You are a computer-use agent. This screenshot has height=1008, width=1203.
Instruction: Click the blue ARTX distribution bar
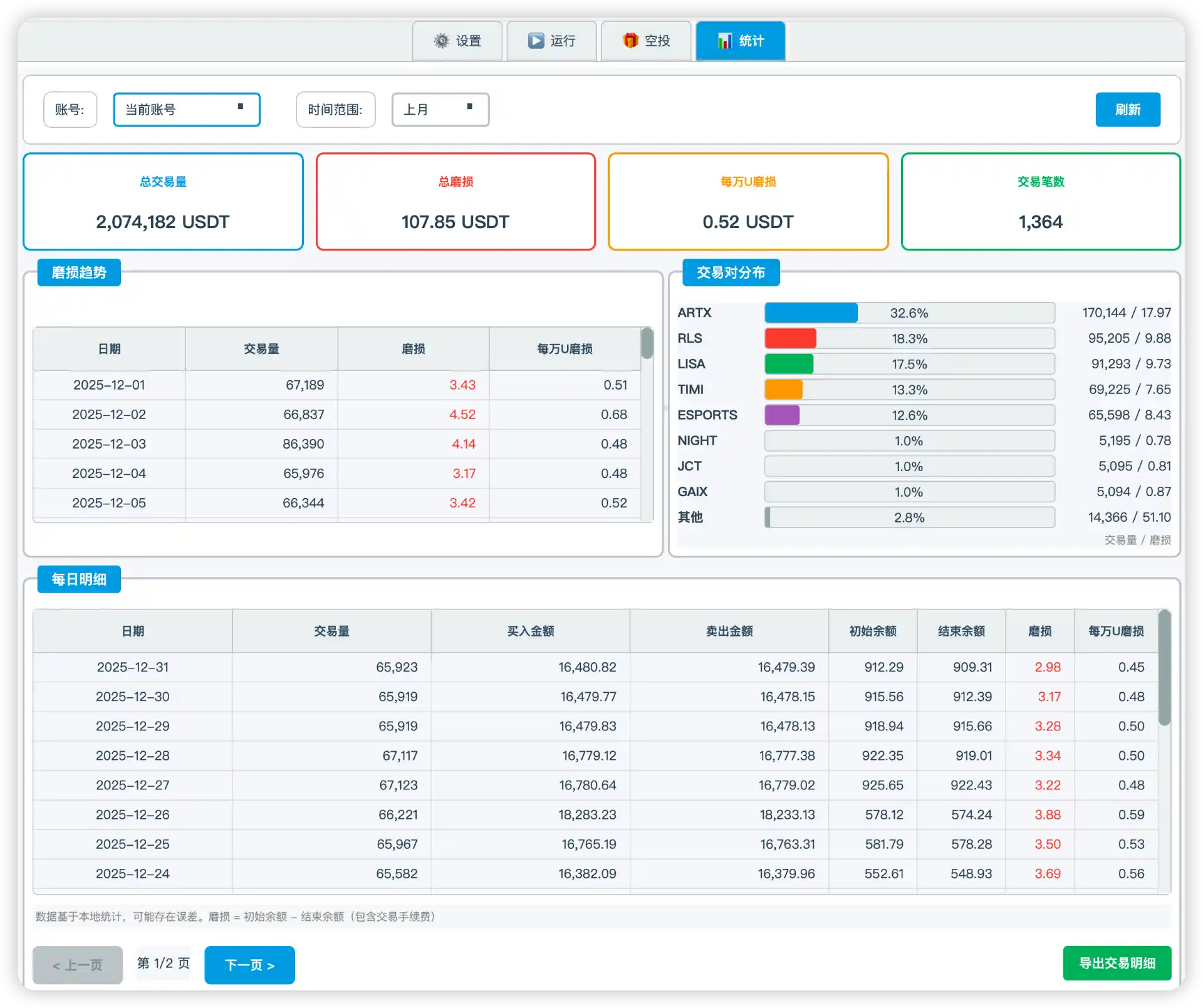point(811,313)
